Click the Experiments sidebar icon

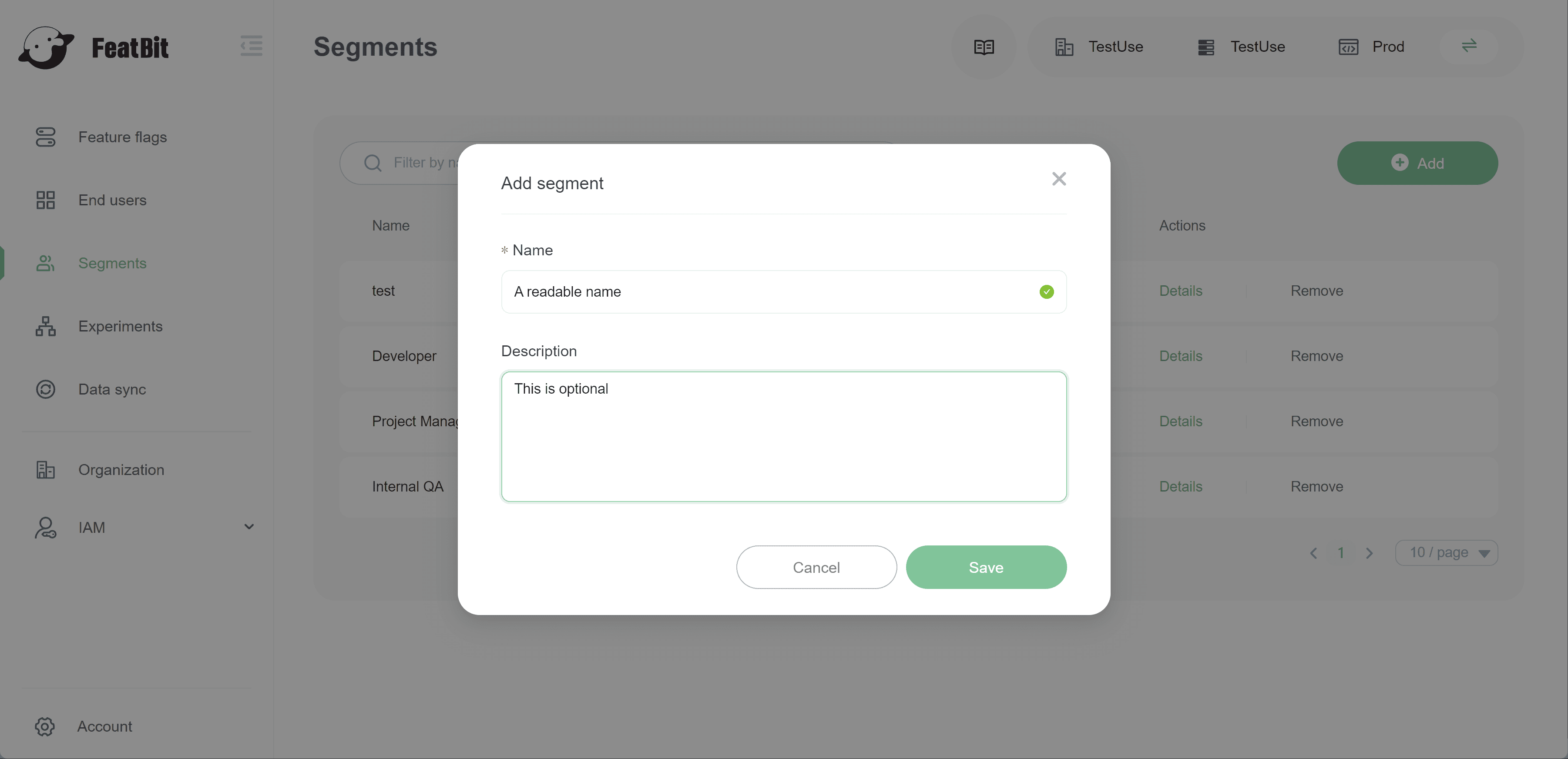click(46, 327)
